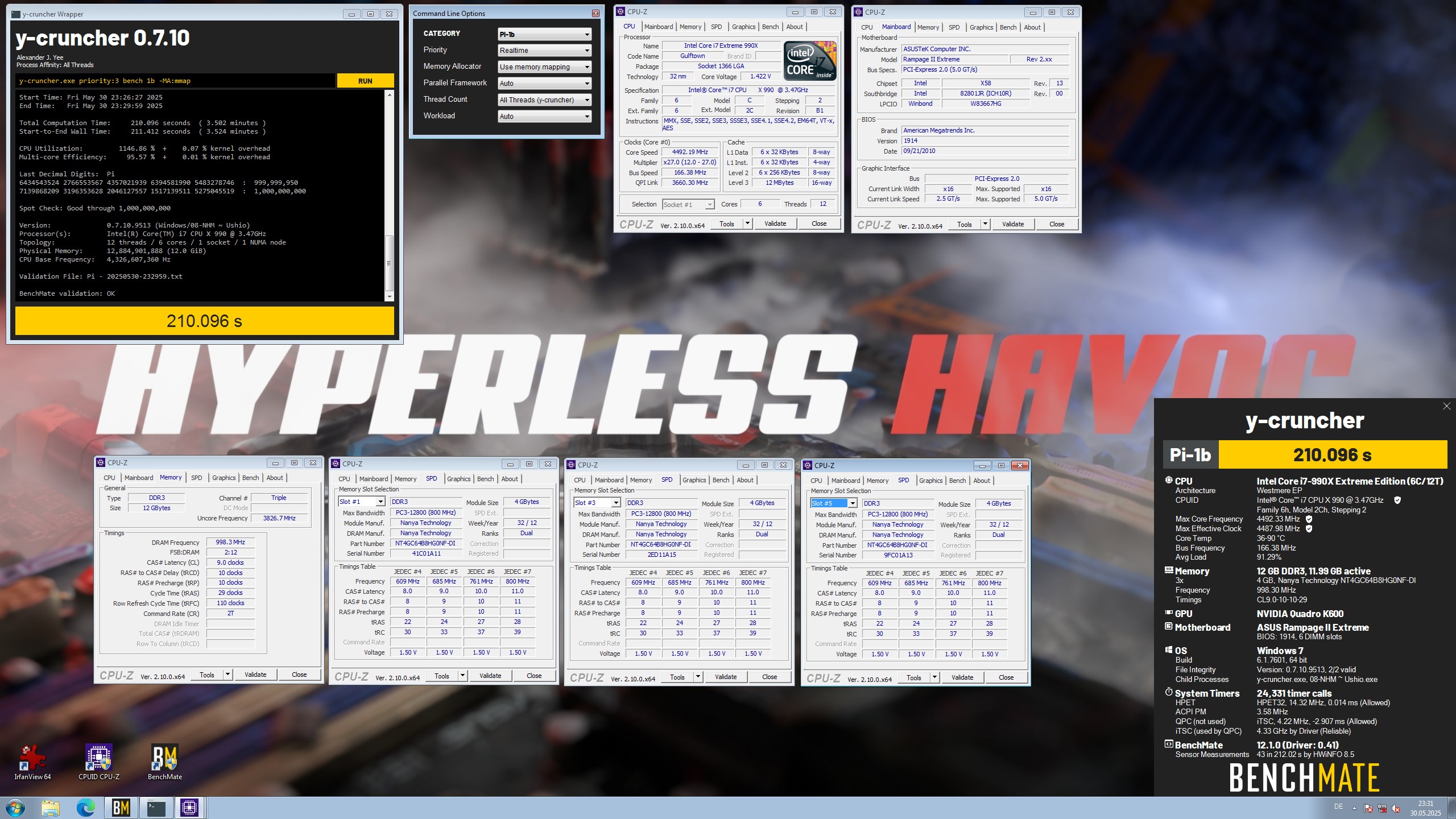Switch to the console window taskbar icon
Image resolution: width=1456 pixels, height=819 pixels.
[x=156, y=808]
